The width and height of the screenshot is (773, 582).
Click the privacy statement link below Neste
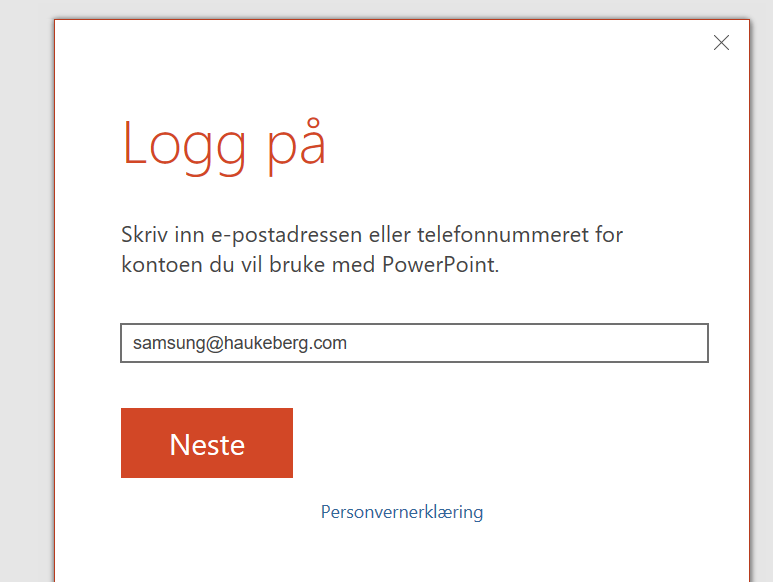(x=401, y=512)
